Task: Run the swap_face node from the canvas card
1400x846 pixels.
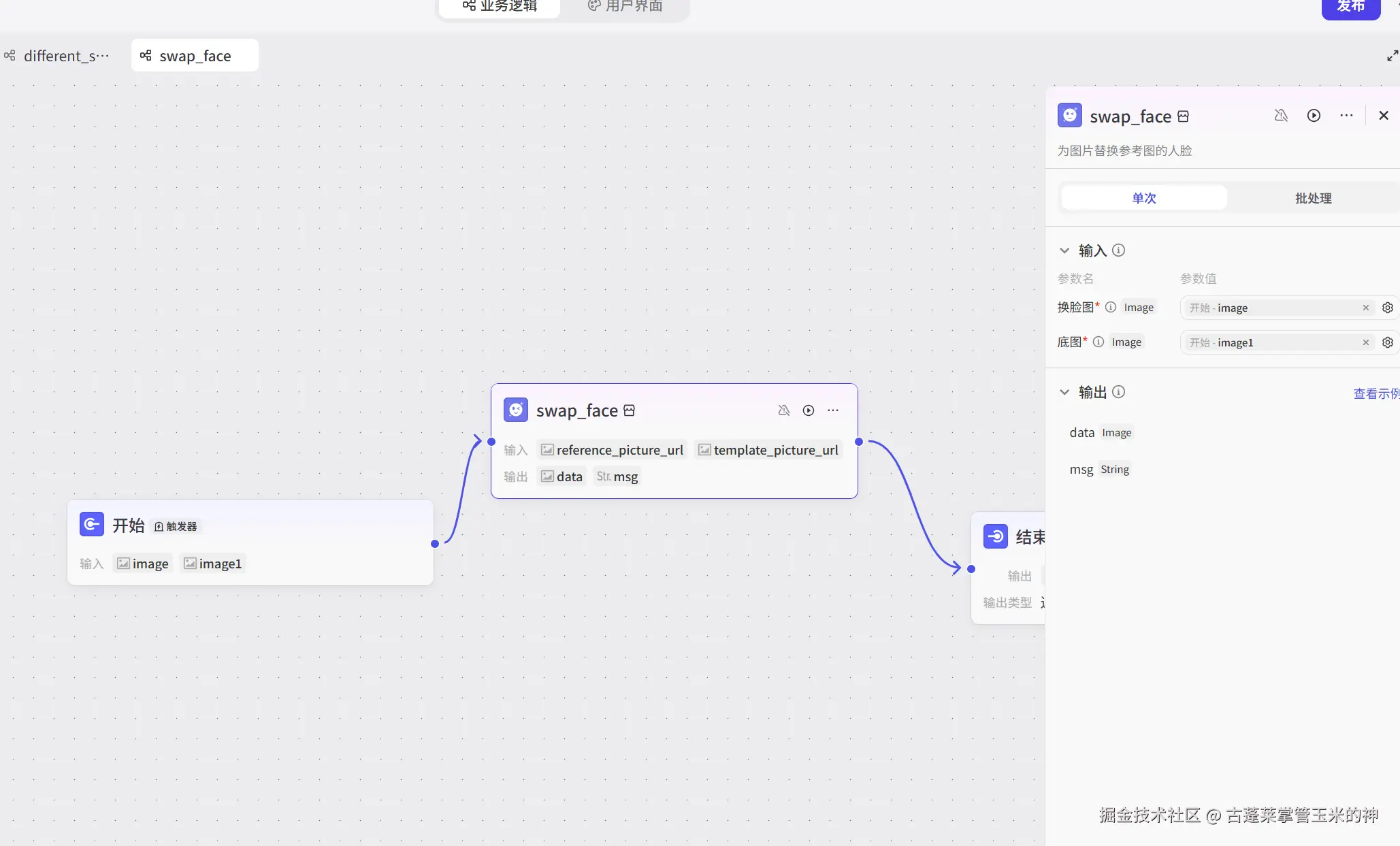Action: click(808, 410)
